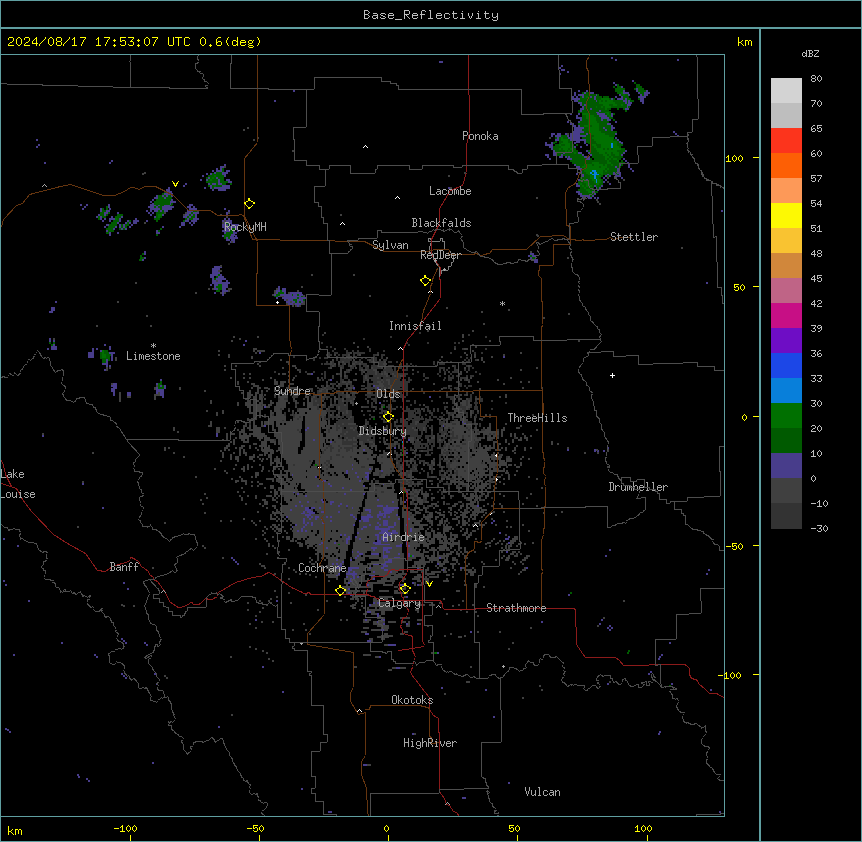Select the 33 dBZ light blue swatch

pyautogui.click(x=786, y=390)
